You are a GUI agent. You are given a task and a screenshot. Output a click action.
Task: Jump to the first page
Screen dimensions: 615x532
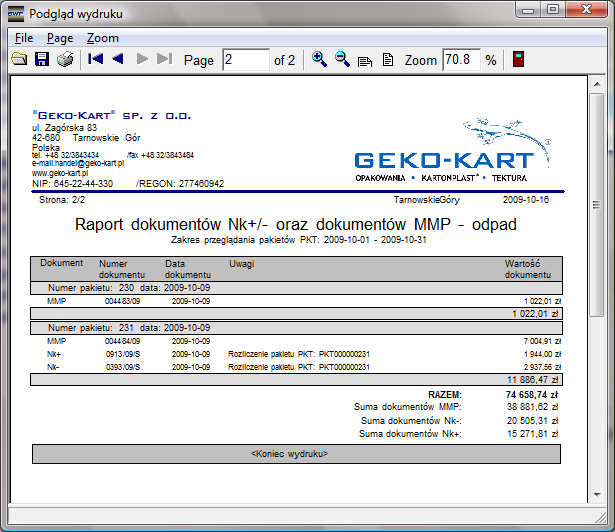coord(96,60)
